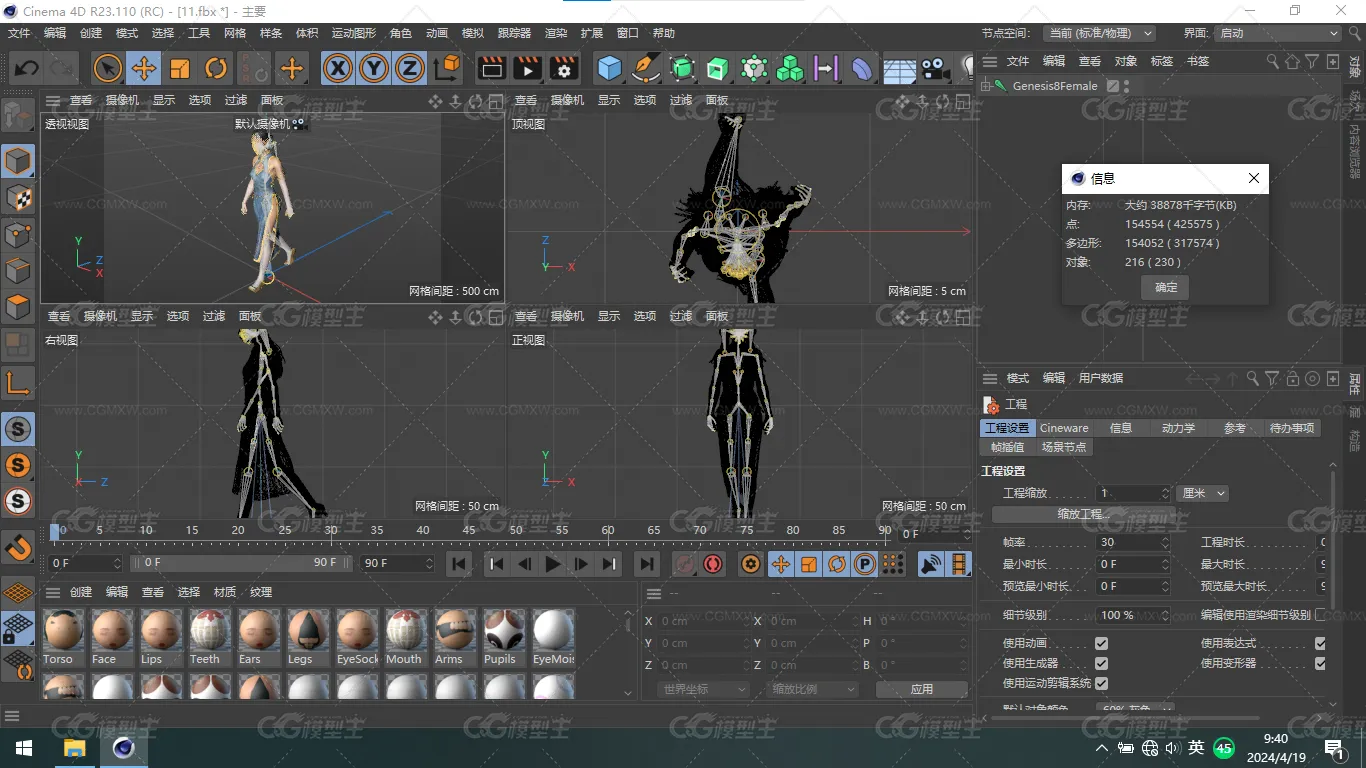The image size is (1366, 768).
Task: Activate the Rotate tool
Action: (216, 68)
